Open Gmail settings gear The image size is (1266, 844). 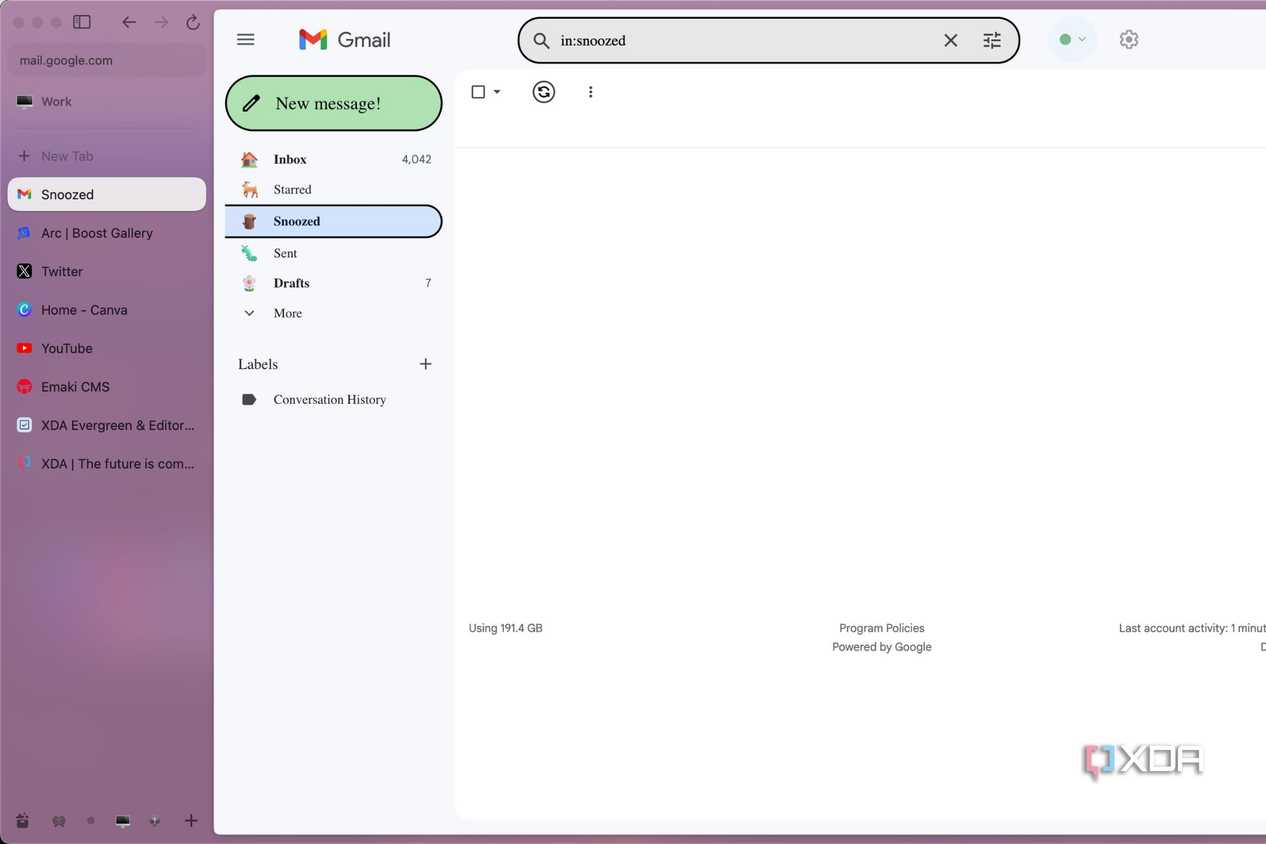click(1129, 40)
